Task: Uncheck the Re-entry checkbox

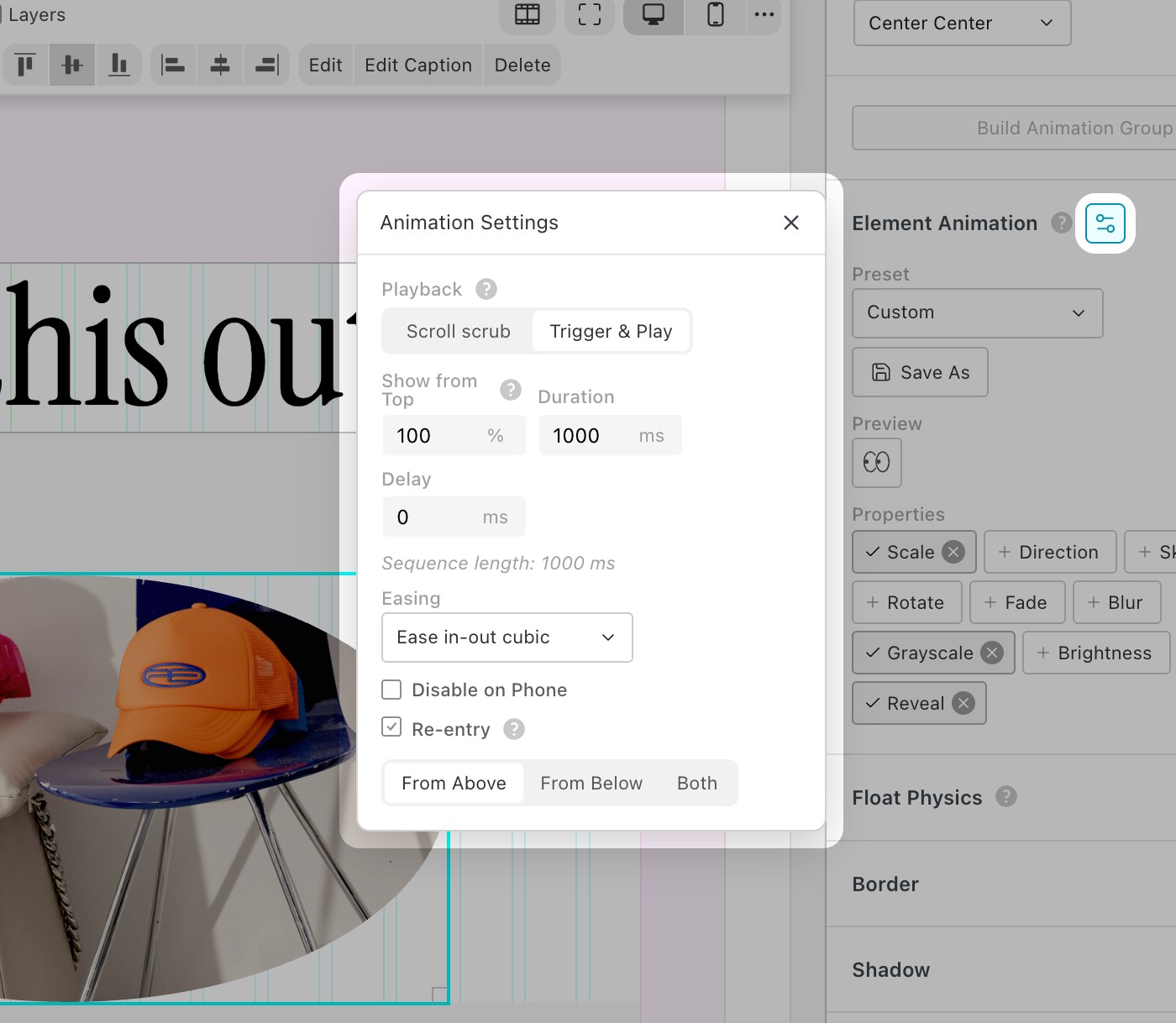Action: pyautogui.click(x=391, y=727)
